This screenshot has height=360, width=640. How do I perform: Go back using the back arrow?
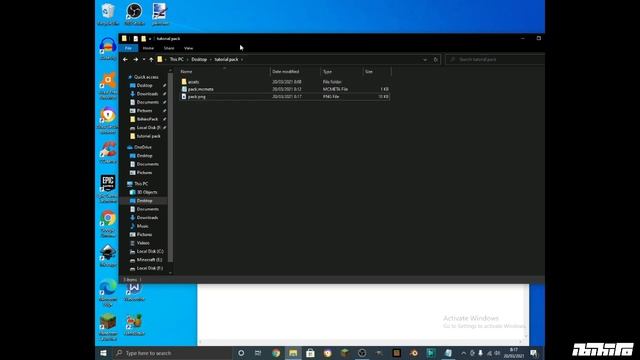[125, 60]
